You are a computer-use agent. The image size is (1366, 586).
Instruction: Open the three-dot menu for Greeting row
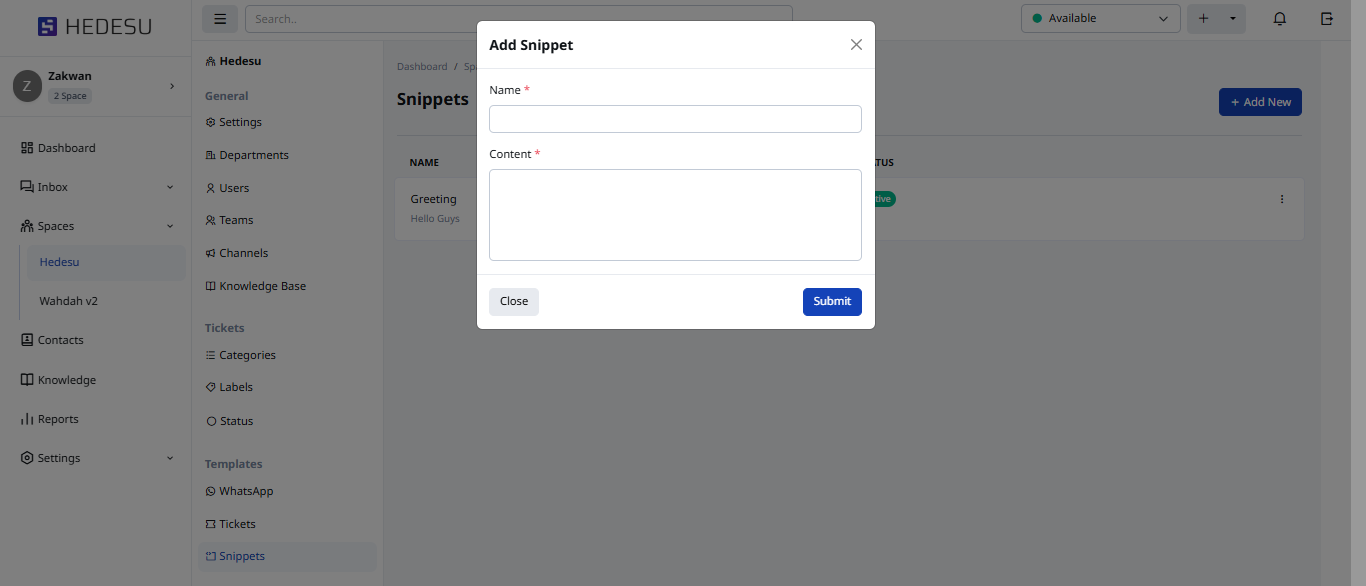coord(1282,199)
